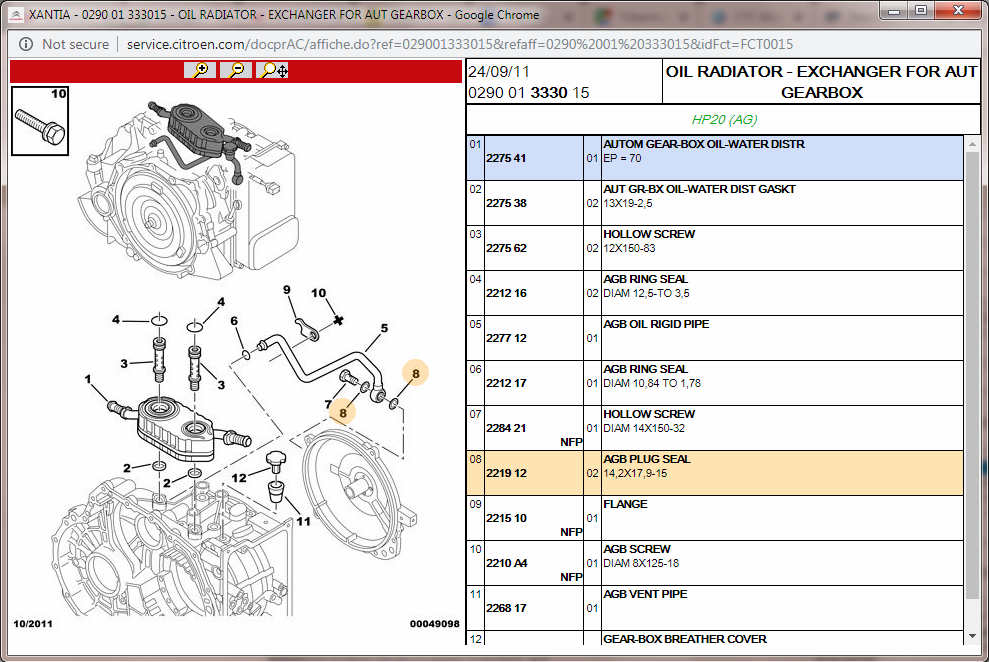The height and width of the screenshot is (662, 989).
Task: Click AGB RING SEAL DIAM 12,5-TO 3,5
Action: coord(646,286)
